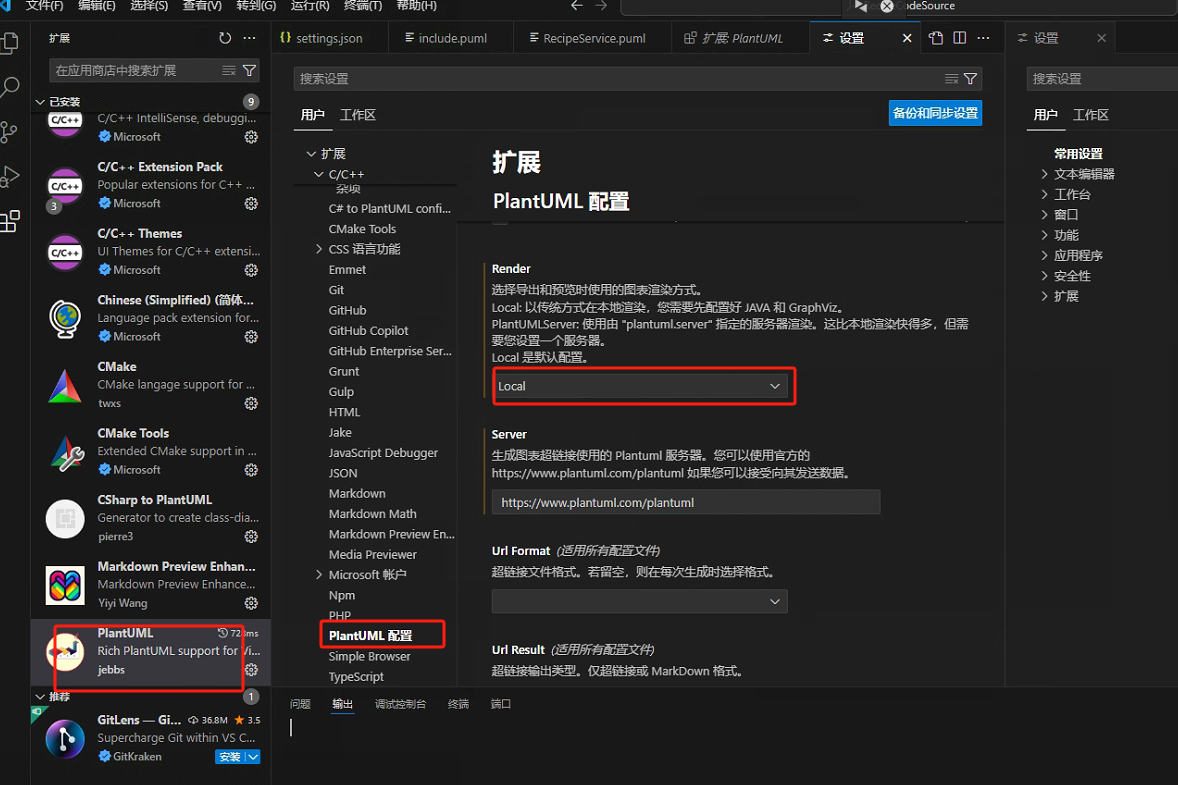Click 备份和同步设置 button
Image resolution: width=1178 pixels, height=785 pixels.
(935, 113)
